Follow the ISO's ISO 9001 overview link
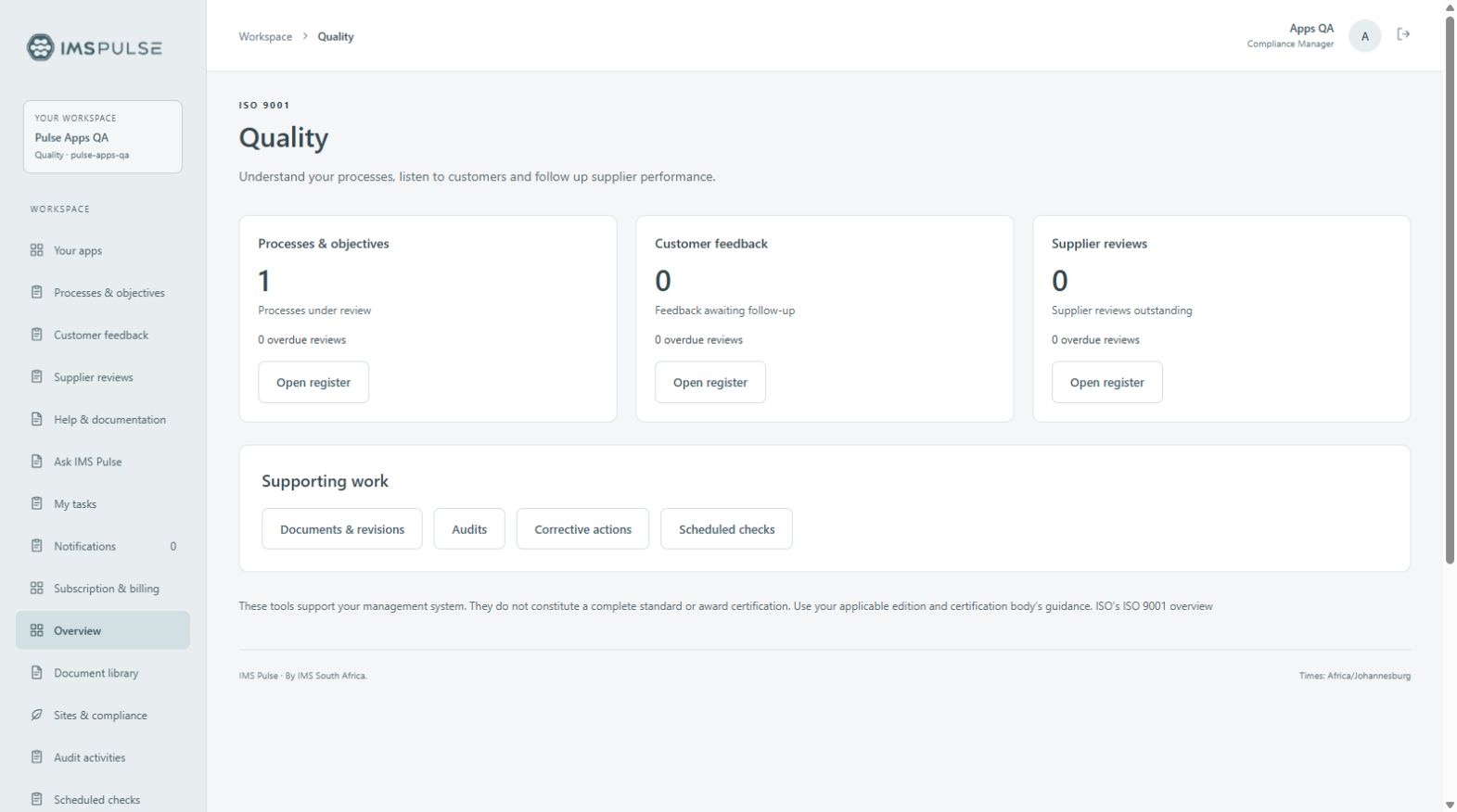 click(x=1154, y=606)
